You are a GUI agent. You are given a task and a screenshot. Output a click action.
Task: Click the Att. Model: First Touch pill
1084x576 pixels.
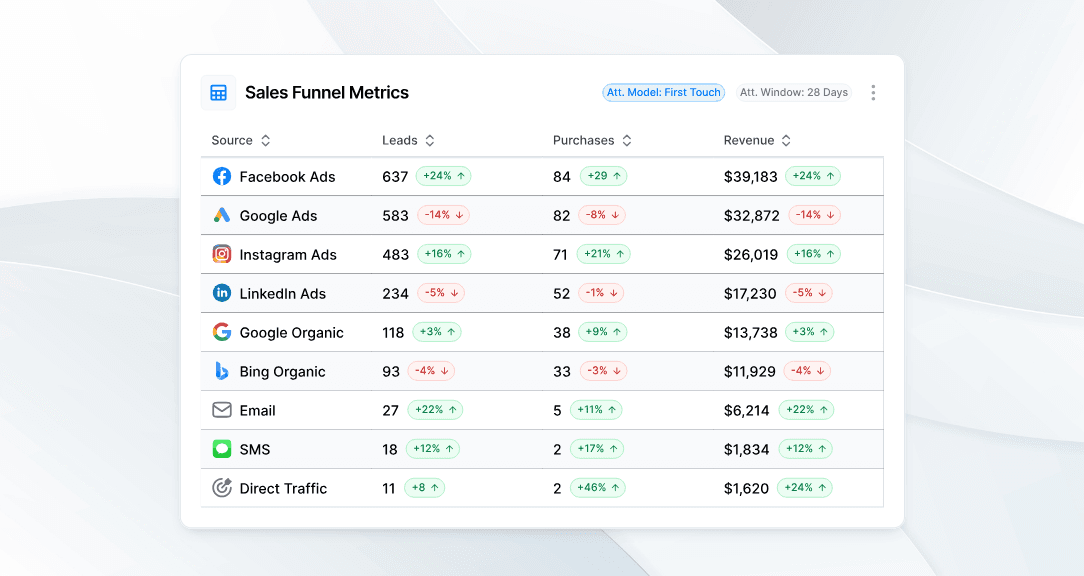tap(664, 93)
